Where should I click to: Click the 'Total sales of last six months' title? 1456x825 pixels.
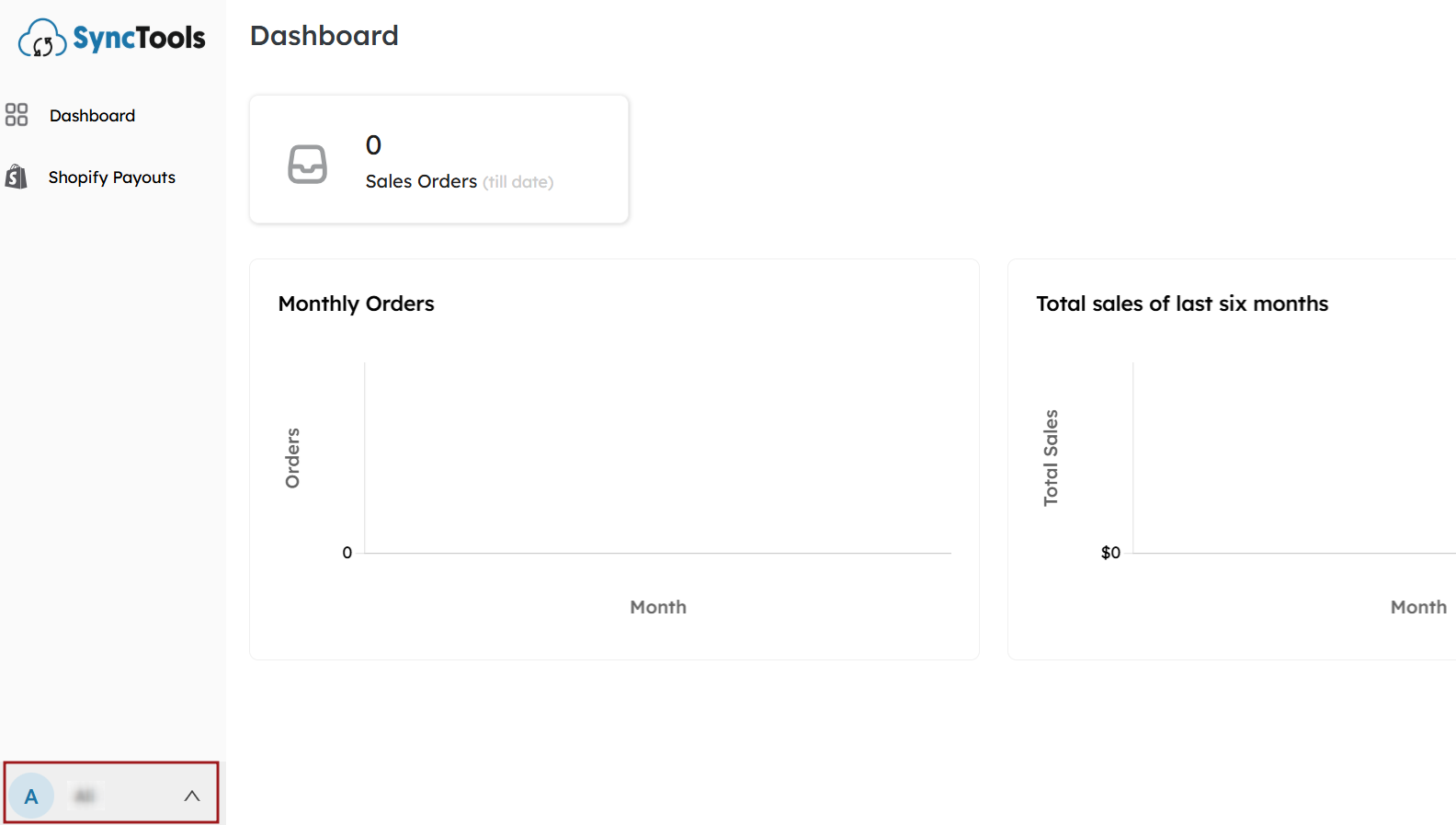tap(1182, 304)
